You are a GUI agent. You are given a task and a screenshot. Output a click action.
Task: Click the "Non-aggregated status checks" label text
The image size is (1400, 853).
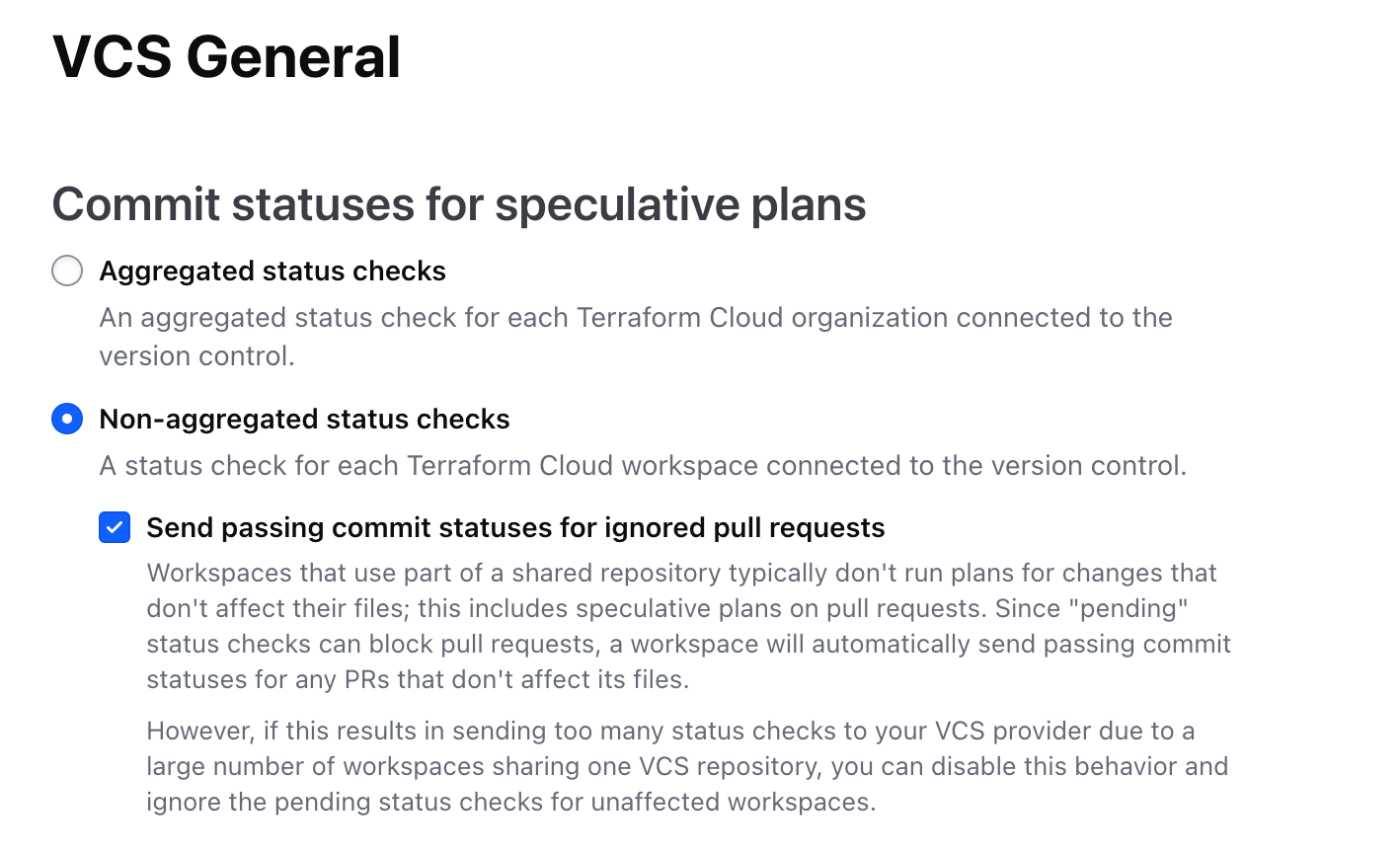tap(304, 420)
